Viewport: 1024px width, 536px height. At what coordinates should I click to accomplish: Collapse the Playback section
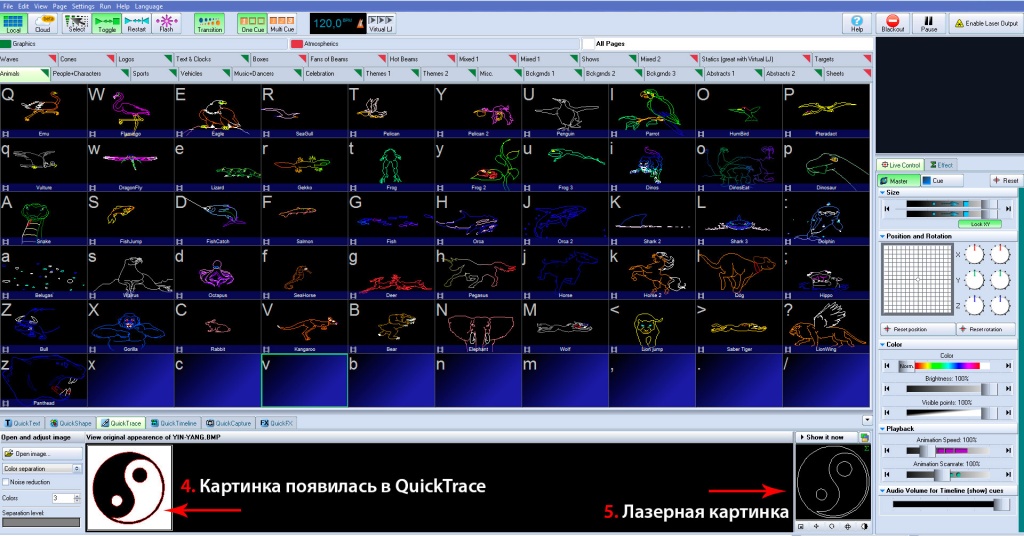tap(883, 428)
